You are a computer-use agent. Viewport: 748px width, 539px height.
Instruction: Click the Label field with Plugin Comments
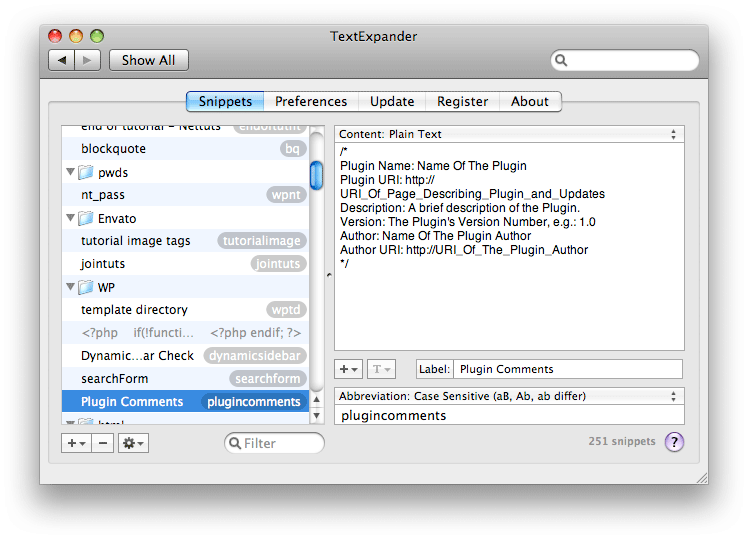click(568, 369)
